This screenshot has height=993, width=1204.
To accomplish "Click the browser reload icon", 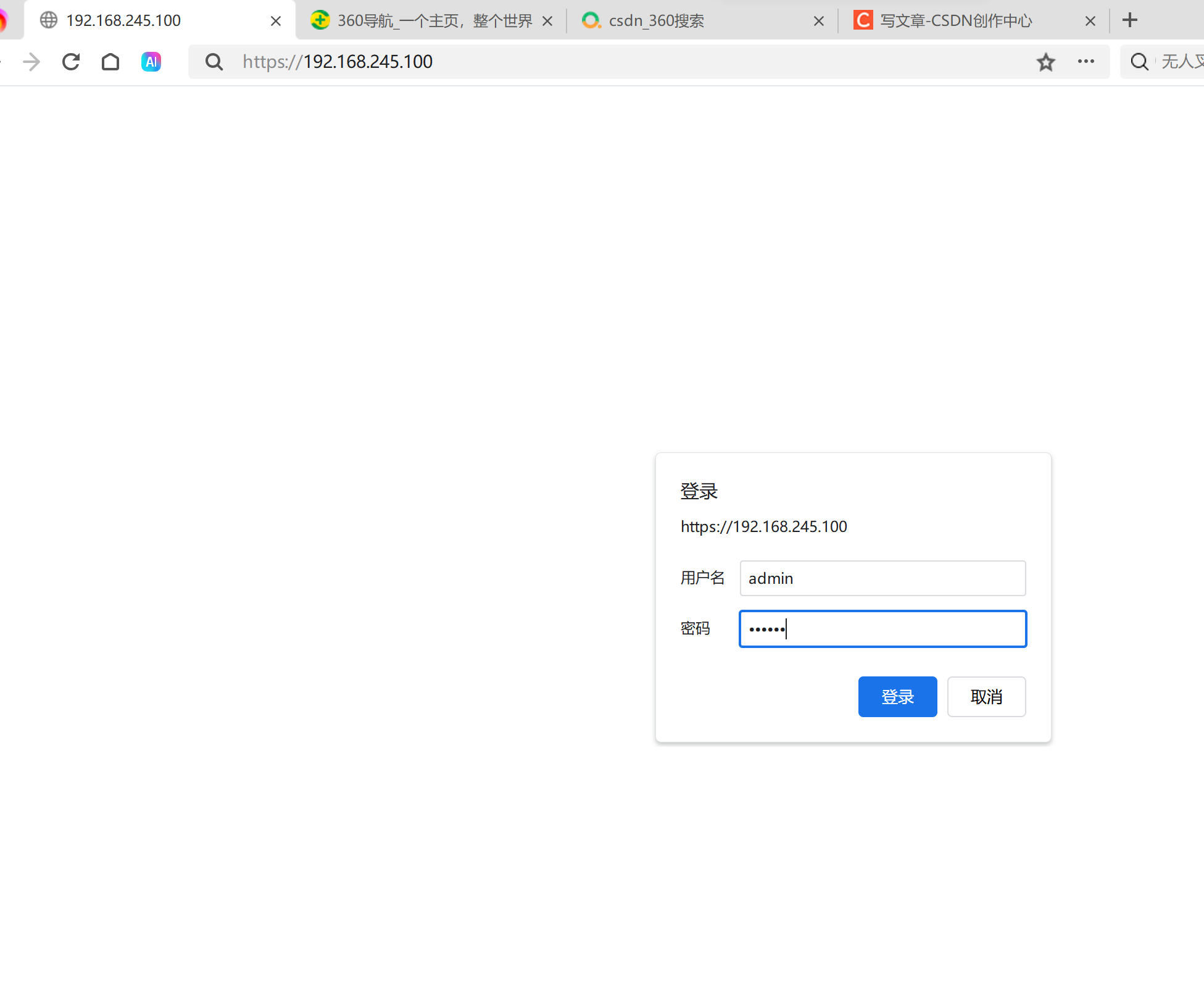I will (71, 62).
